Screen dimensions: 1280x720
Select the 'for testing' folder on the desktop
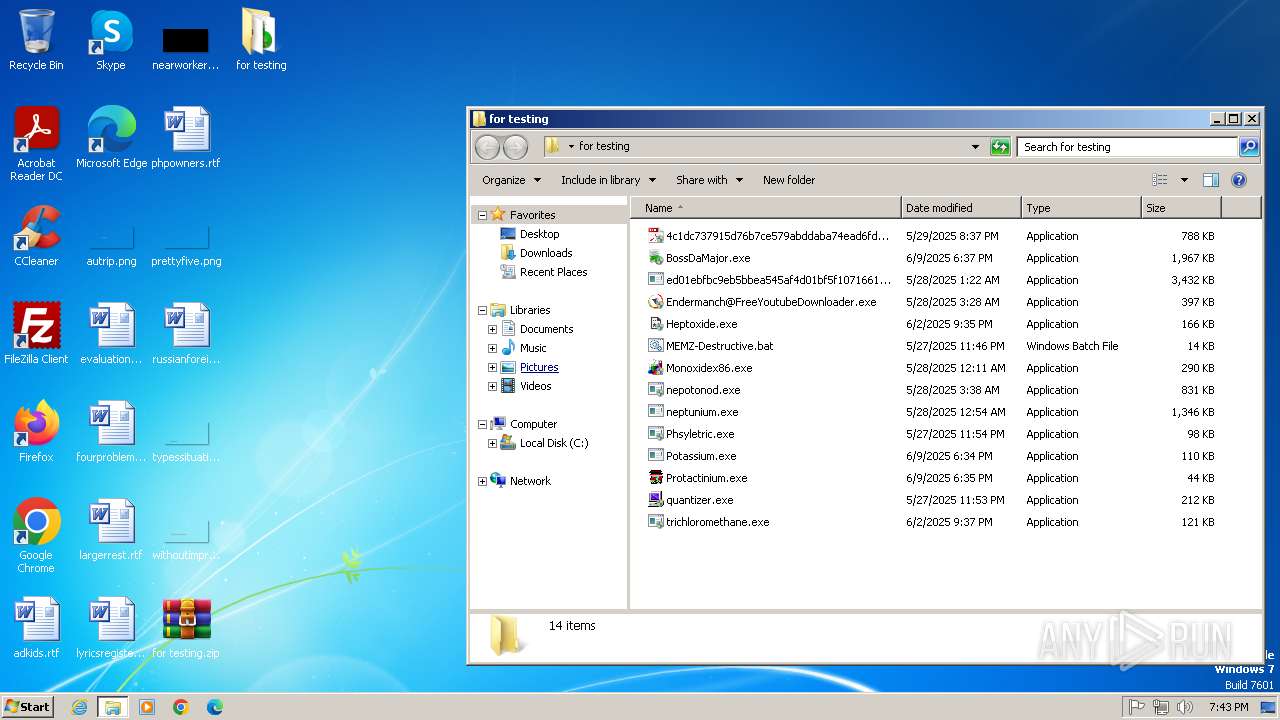tap(261, 40)
